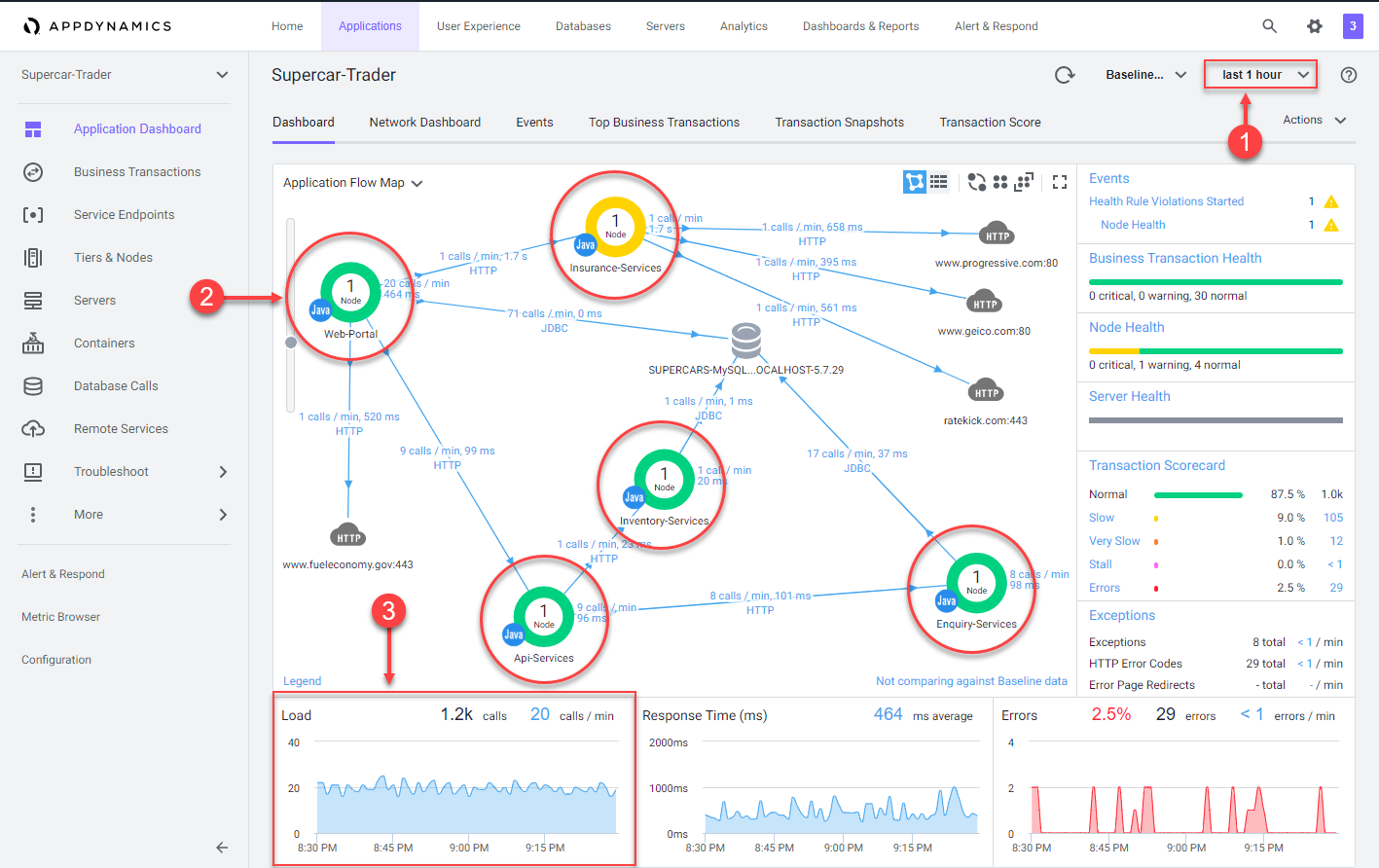
Task: Click the Containers sidebar icon
Action: (33, 343)
